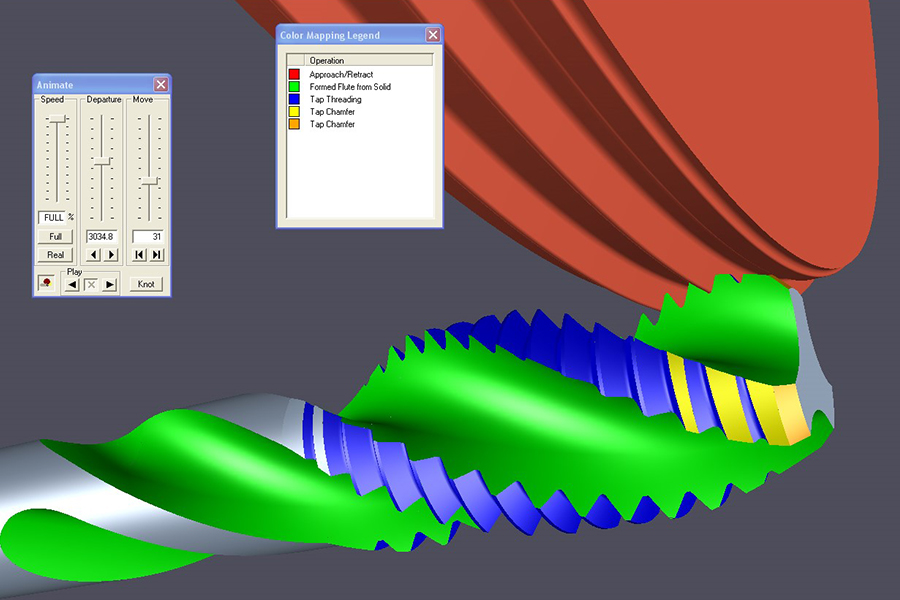Select the red Approach/Retract color swatch
The height and width of the screenshot is (600, 900).
(294, 75)
